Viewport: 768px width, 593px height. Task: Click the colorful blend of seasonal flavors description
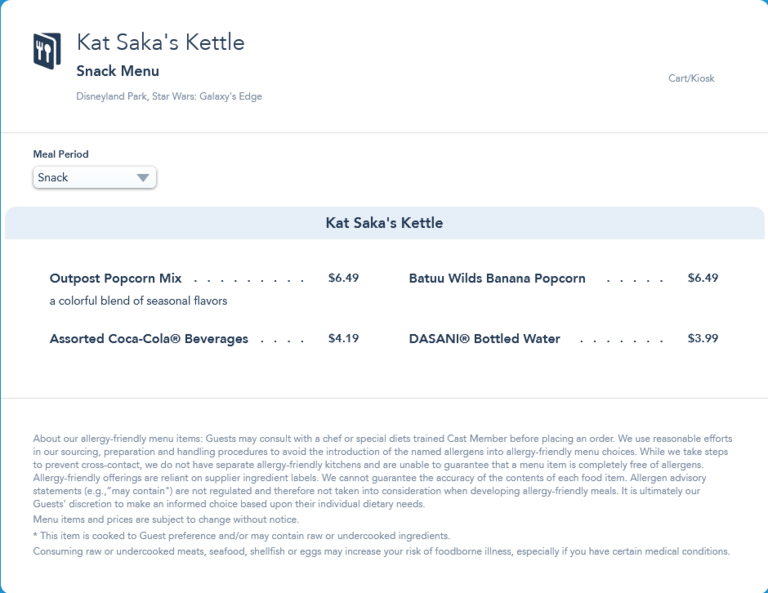coord(138,301)
